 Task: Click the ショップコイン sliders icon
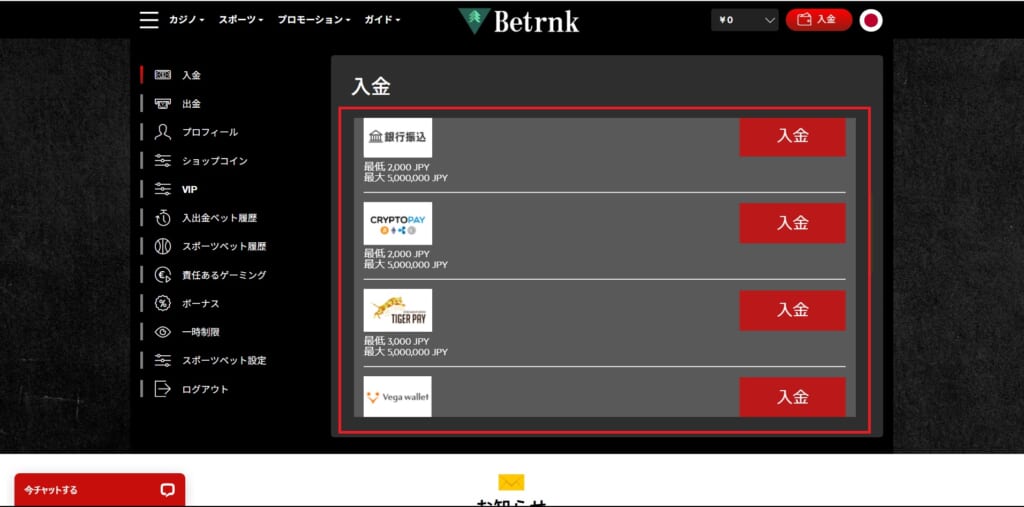pyautogui.click(x=163, y=161)
